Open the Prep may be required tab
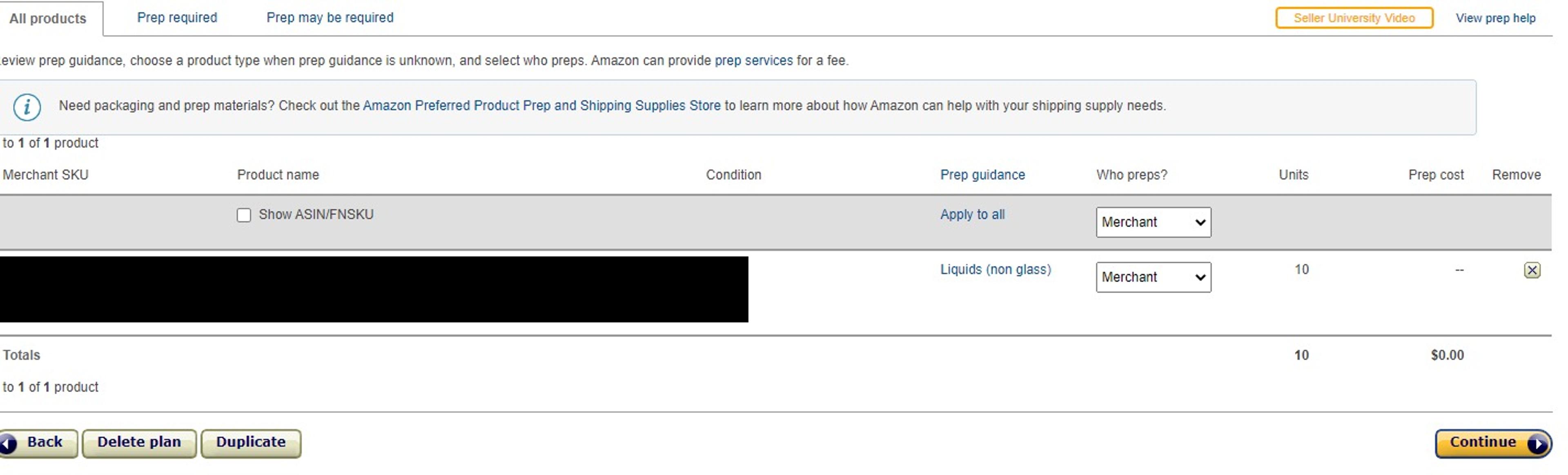This screenshot has height=475, width=1568. point(329,18)
